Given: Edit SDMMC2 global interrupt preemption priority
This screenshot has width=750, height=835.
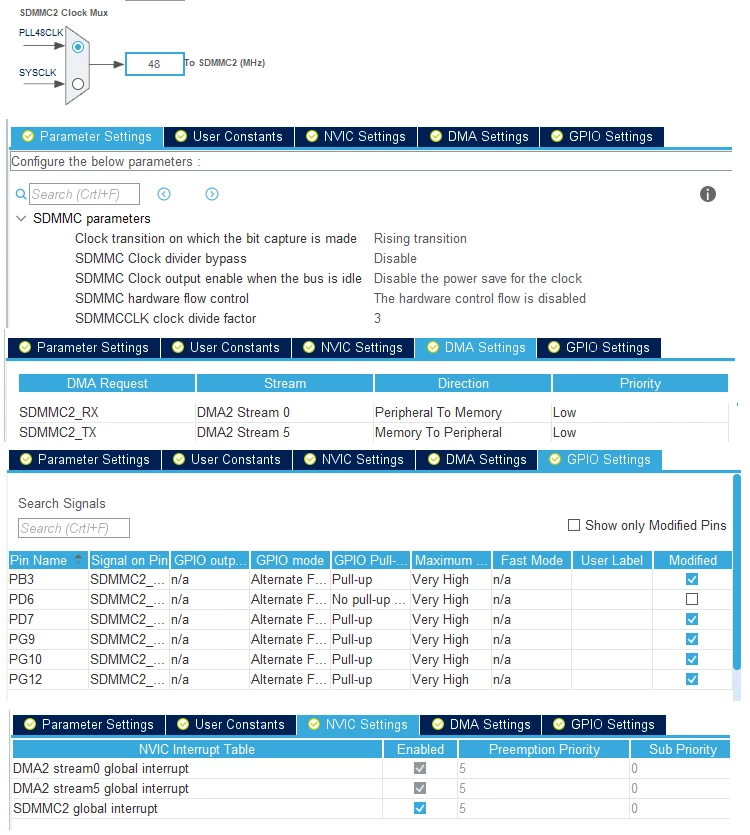Looking at the screenshot, I should [x=544, y=808].
